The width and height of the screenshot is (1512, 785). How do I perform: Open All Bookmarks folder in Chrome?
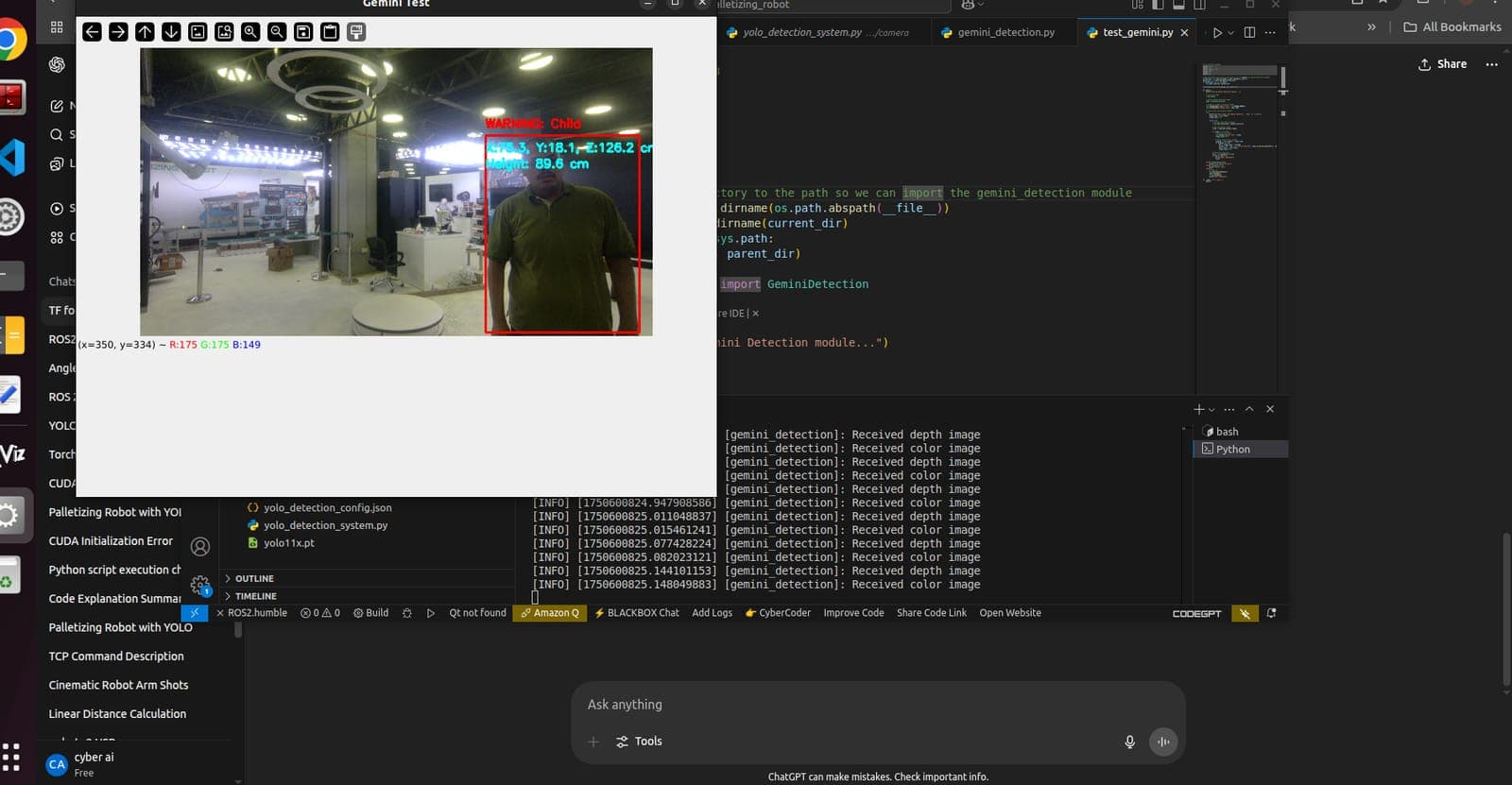(1452, 26)
